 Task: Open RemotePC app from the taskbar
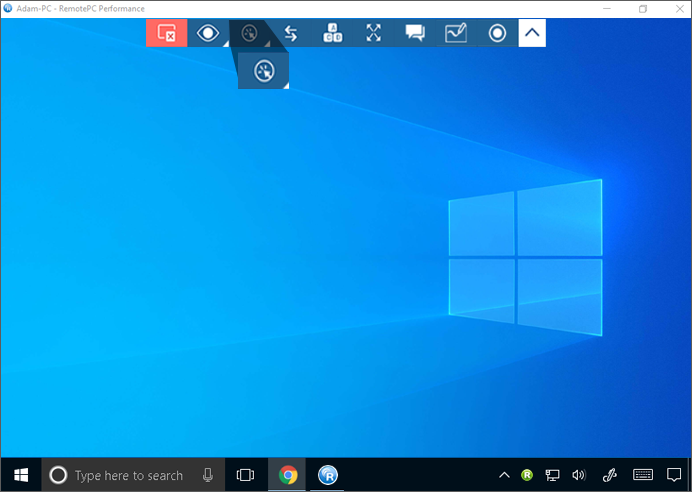pyautogui.click(x=328, y=475)
